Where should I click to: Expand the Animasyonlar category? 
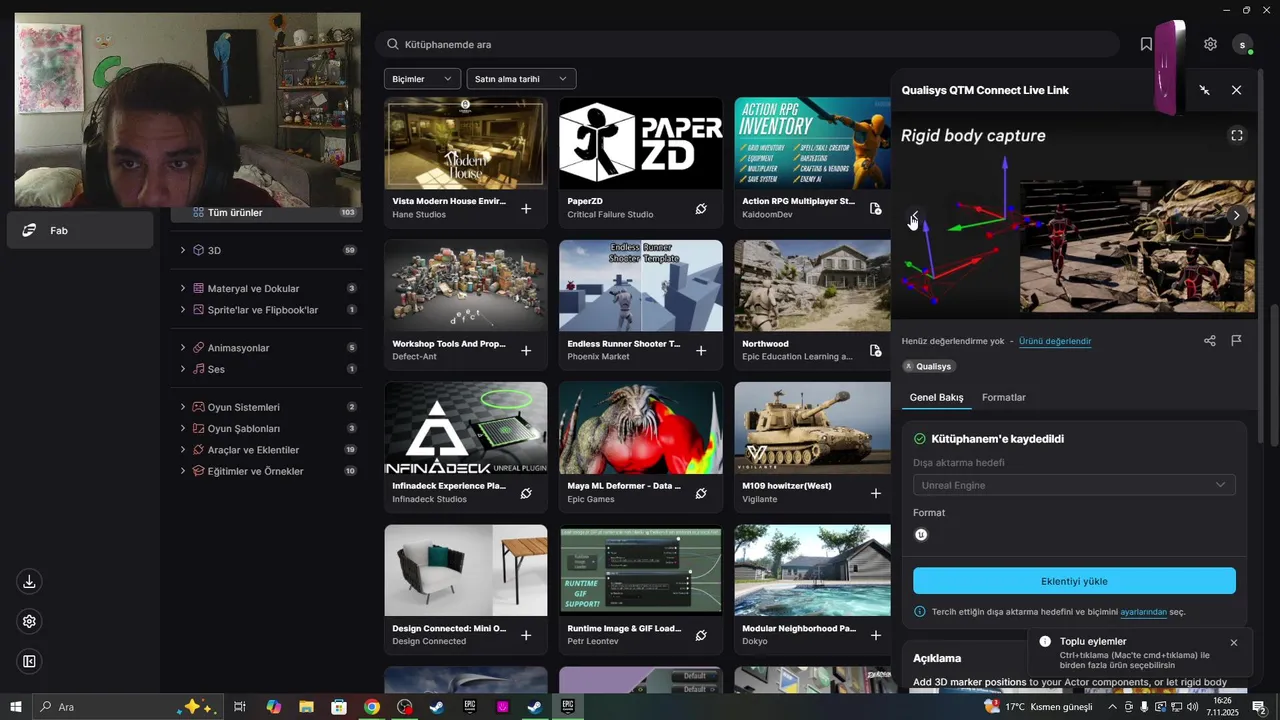[x=183, y=348]
